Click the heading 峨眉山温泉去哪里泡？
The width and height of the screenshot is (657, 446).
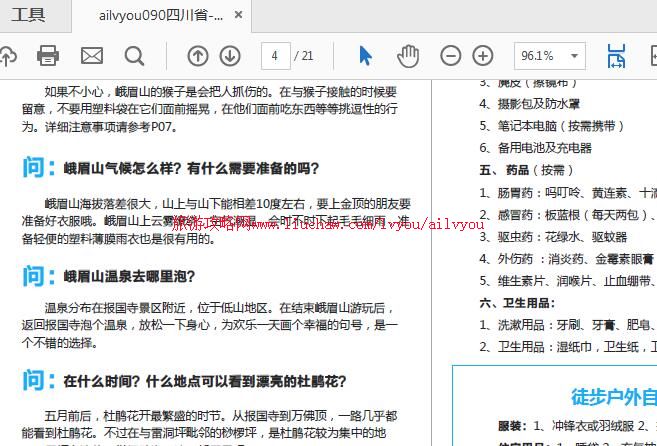click(130, 276)
